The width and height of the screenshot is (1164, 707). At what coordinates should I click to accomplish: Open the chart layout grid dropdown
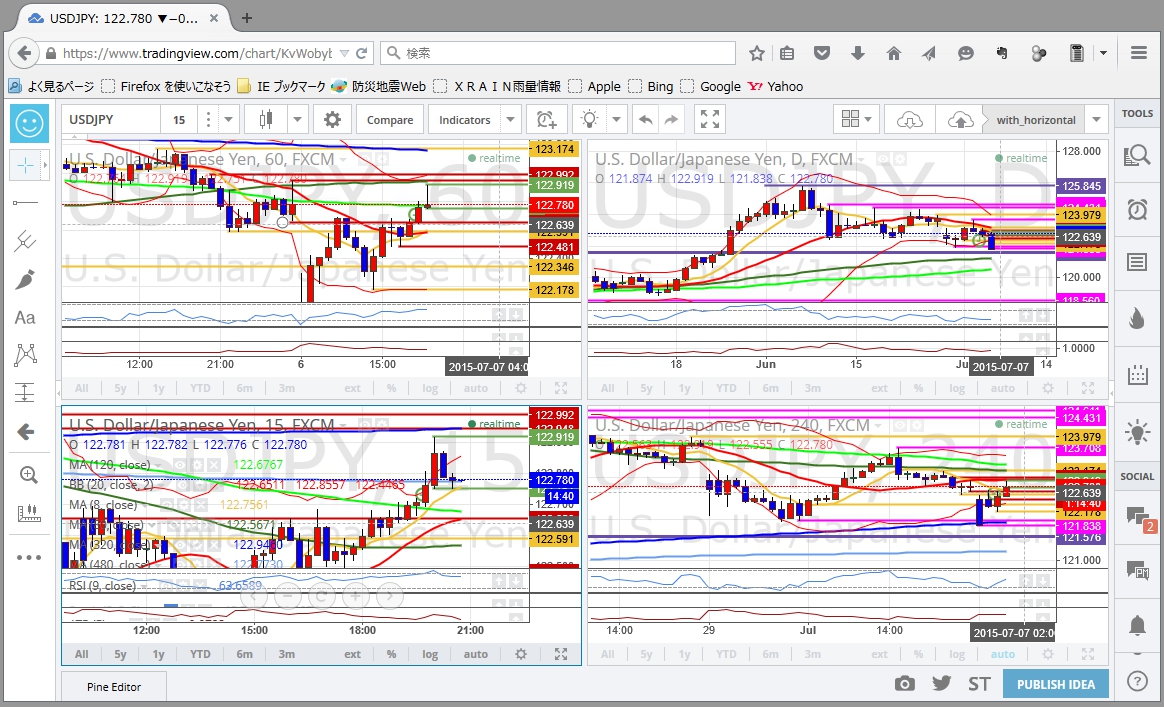point(859,120)
